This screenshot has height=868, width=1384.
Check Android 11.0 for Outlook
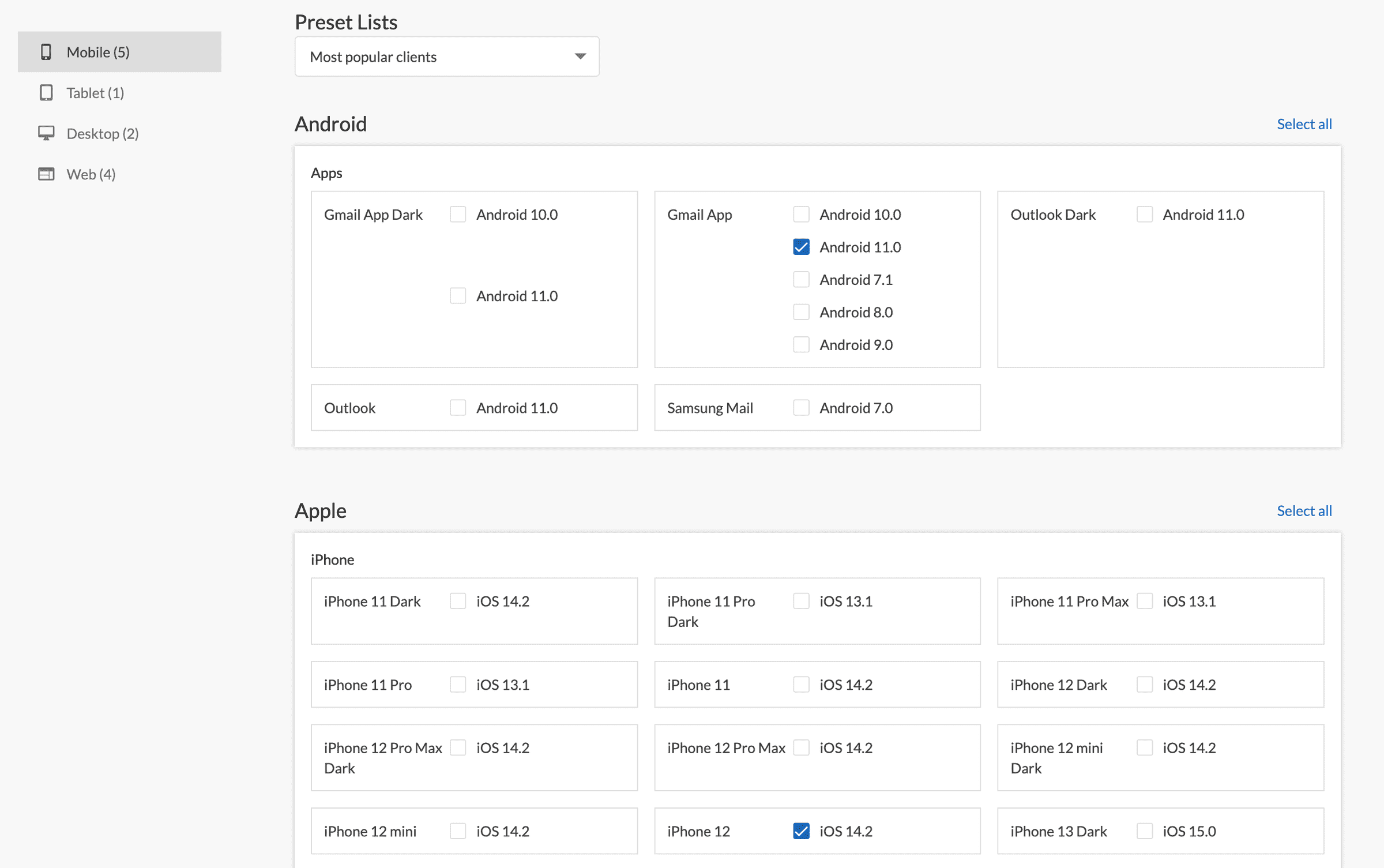point(458,408)
